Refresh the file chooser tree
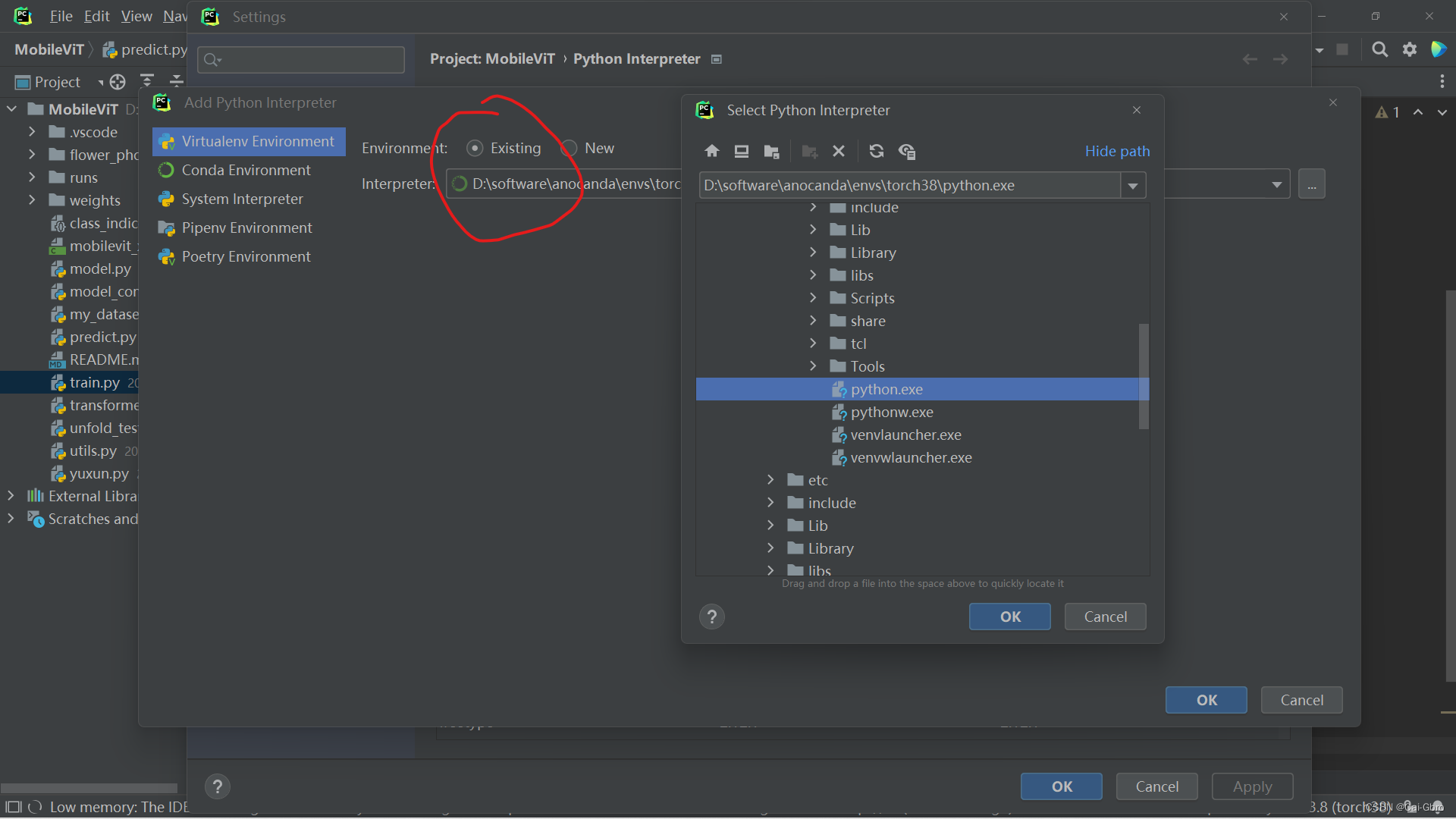1456x819 pixels. click(877, 151)
